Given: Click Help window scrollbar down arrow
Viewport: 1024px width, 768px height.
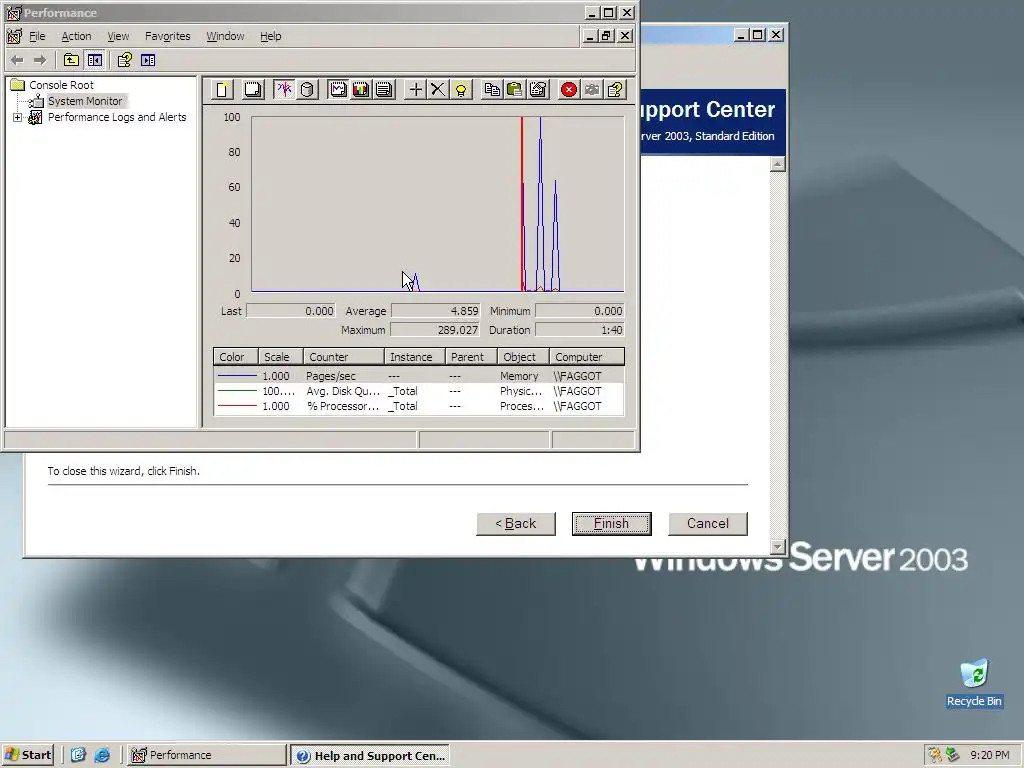Looking at the screenshot, I should pos(777,547).
